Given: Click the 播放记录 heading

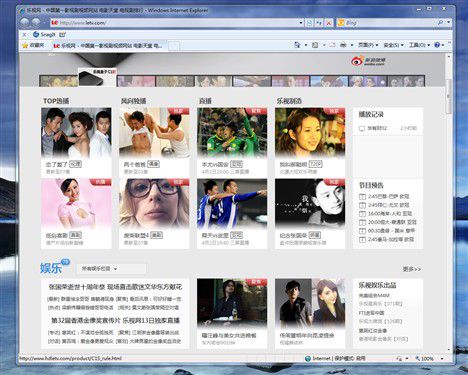Looking at the screenshot, I should pyautogui.click(x=371, y=114).
